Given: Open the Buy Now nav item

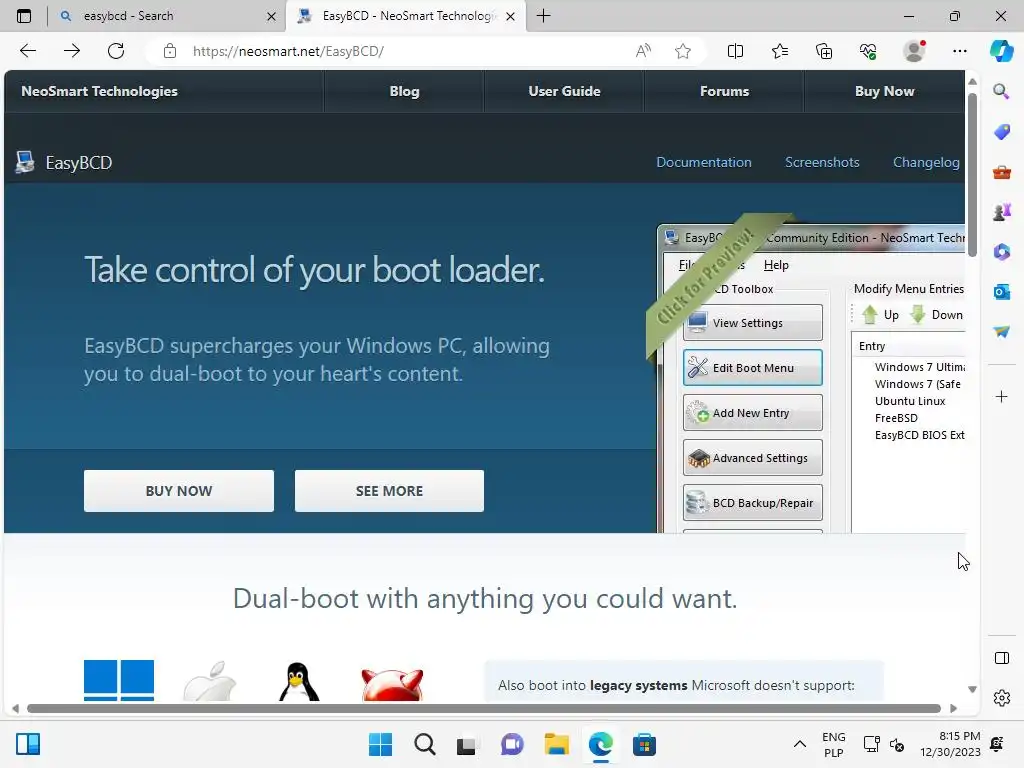Looking at the screenshot, I should 884,91.
